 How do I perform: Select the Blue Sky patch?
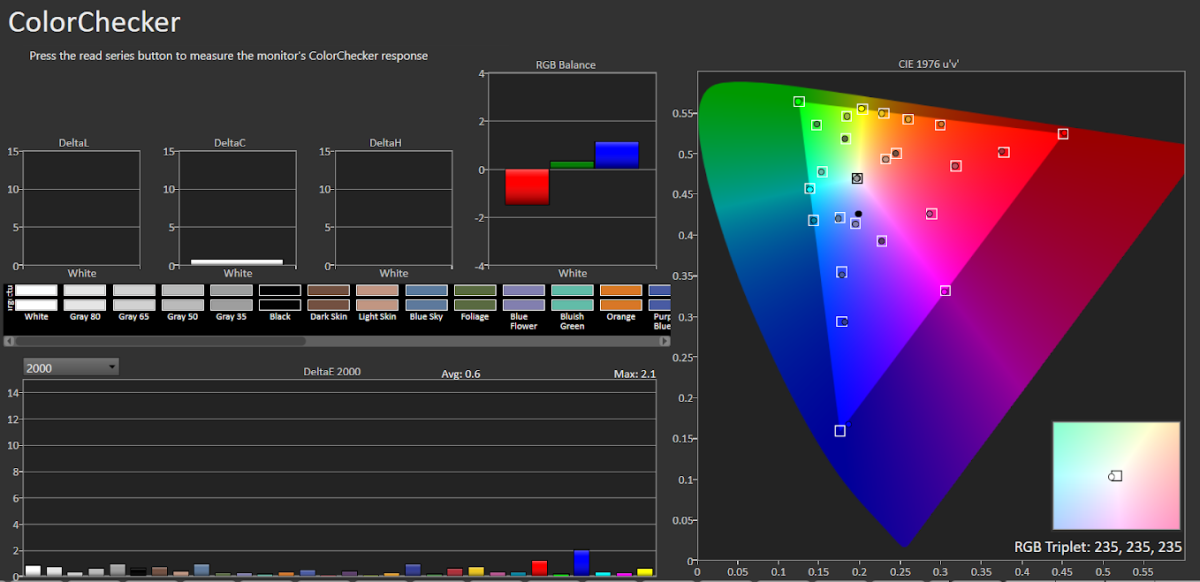tap(426, 297)
